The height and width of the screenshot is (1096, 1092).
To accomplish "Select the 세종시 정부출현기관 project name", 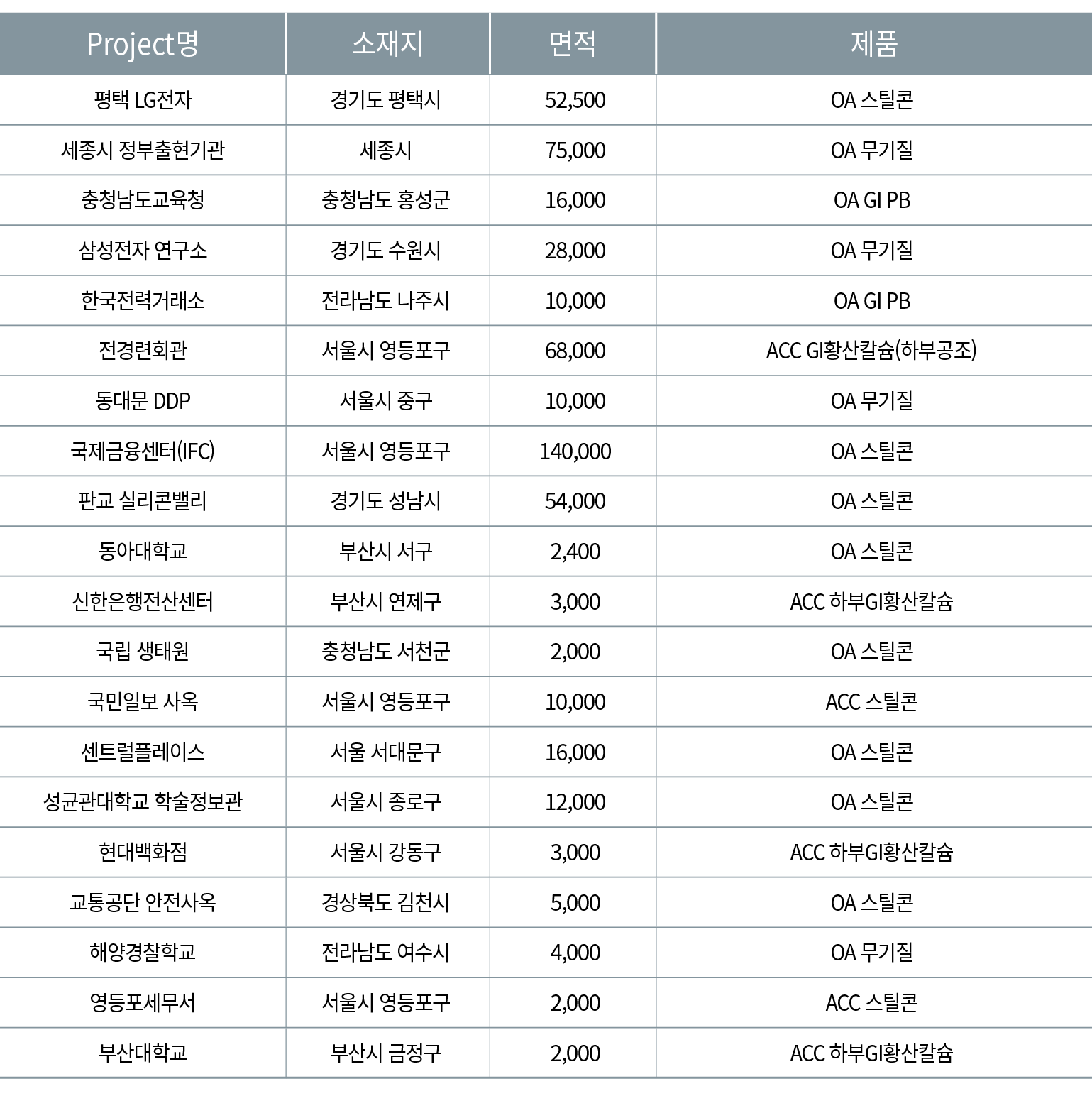I will 143,150.
